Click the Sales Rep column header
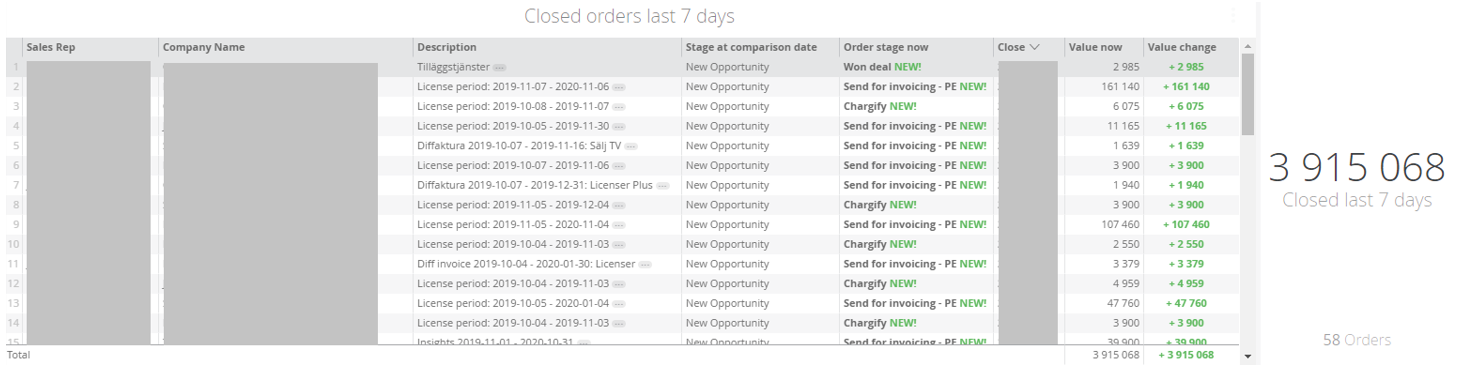Screen dimensions: 1458x381 (51, 47)
